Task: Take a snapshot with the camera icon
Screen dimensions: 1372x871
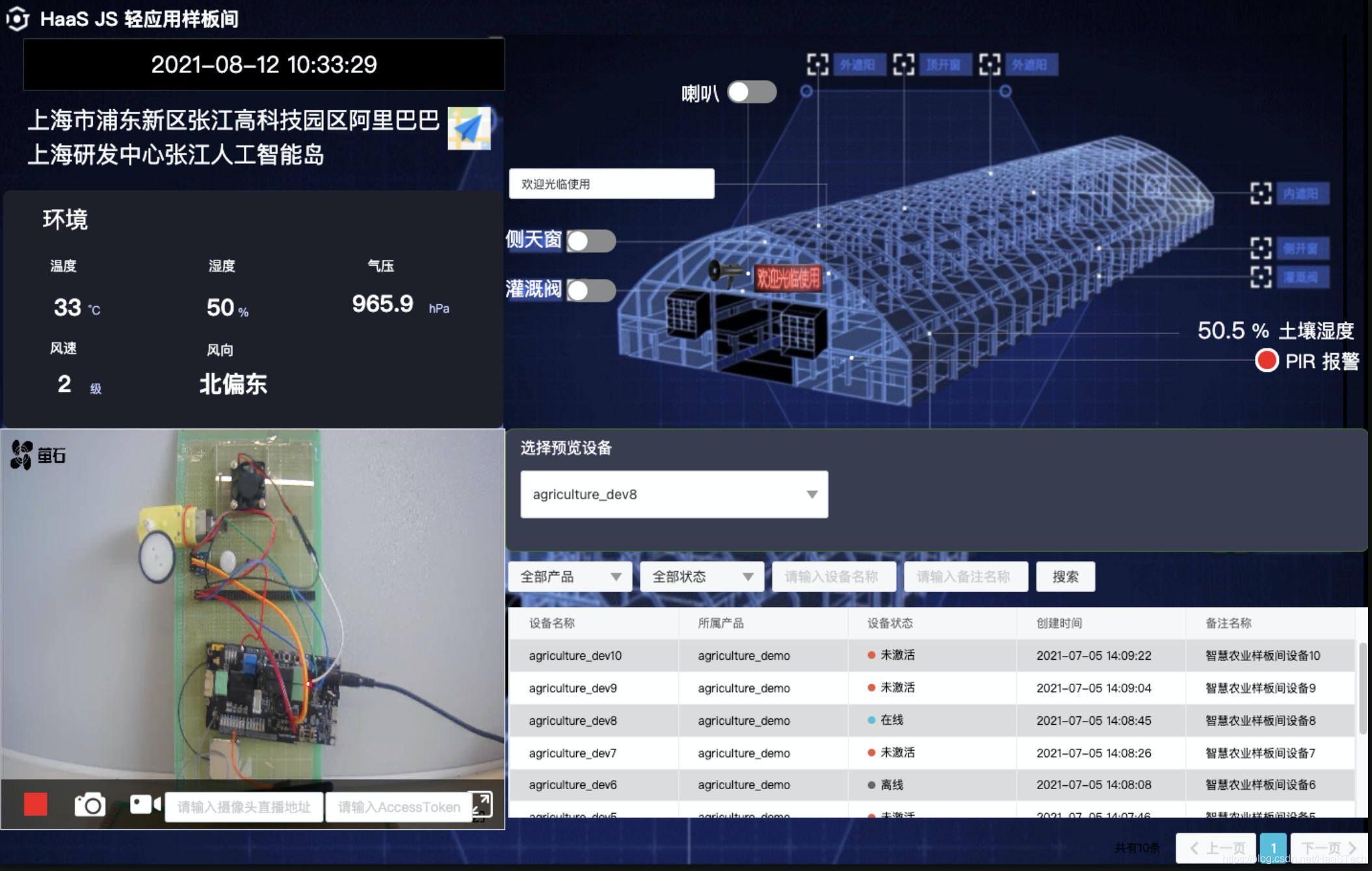Action: click(x=90, y=805)
